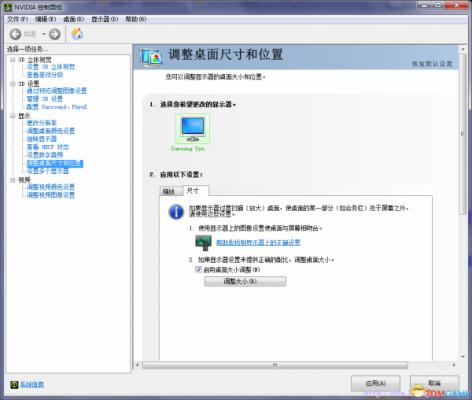Screen dimensions: 472x400
Task: Click the 应用 apply button
Action: click(x=376, y=384)
